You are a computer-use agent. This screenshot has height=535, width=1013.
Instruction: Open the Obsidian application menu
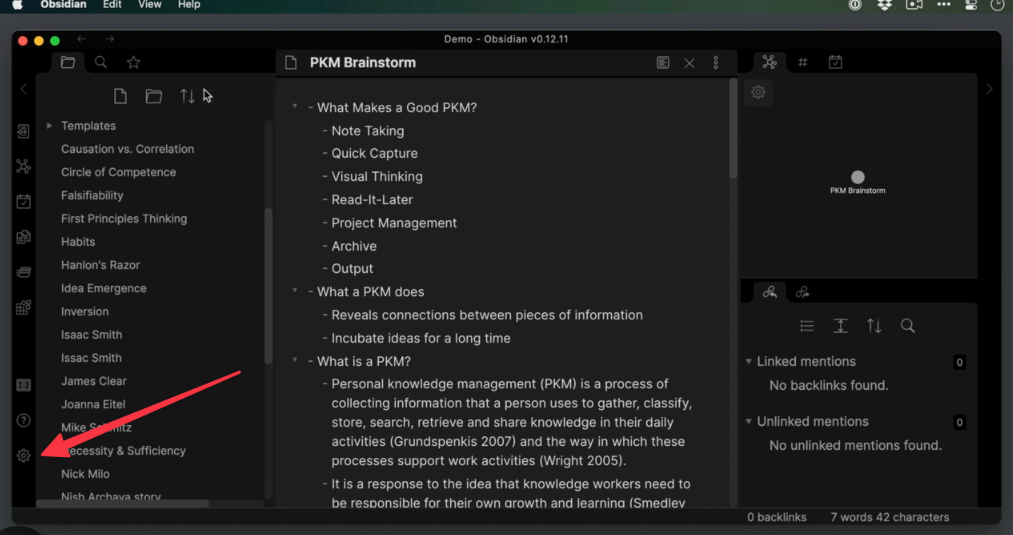tap(63, 5)
